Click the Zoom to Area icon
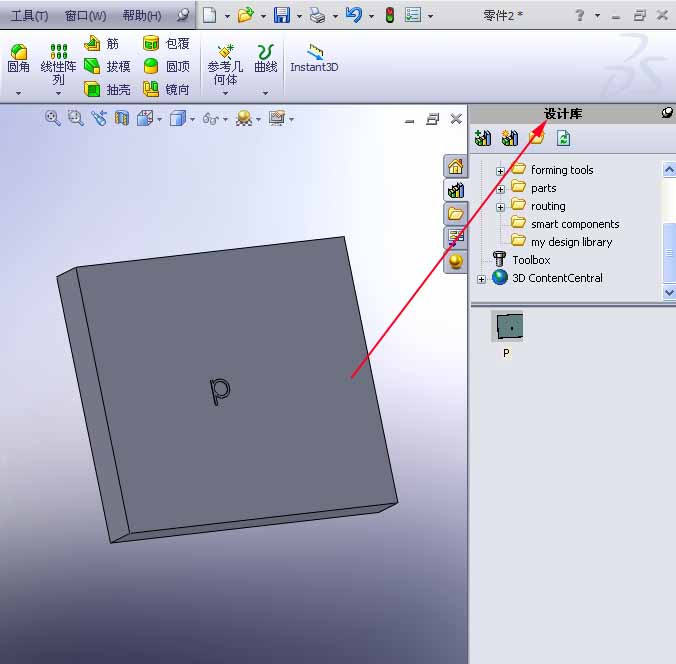 (x=75, y=118)
